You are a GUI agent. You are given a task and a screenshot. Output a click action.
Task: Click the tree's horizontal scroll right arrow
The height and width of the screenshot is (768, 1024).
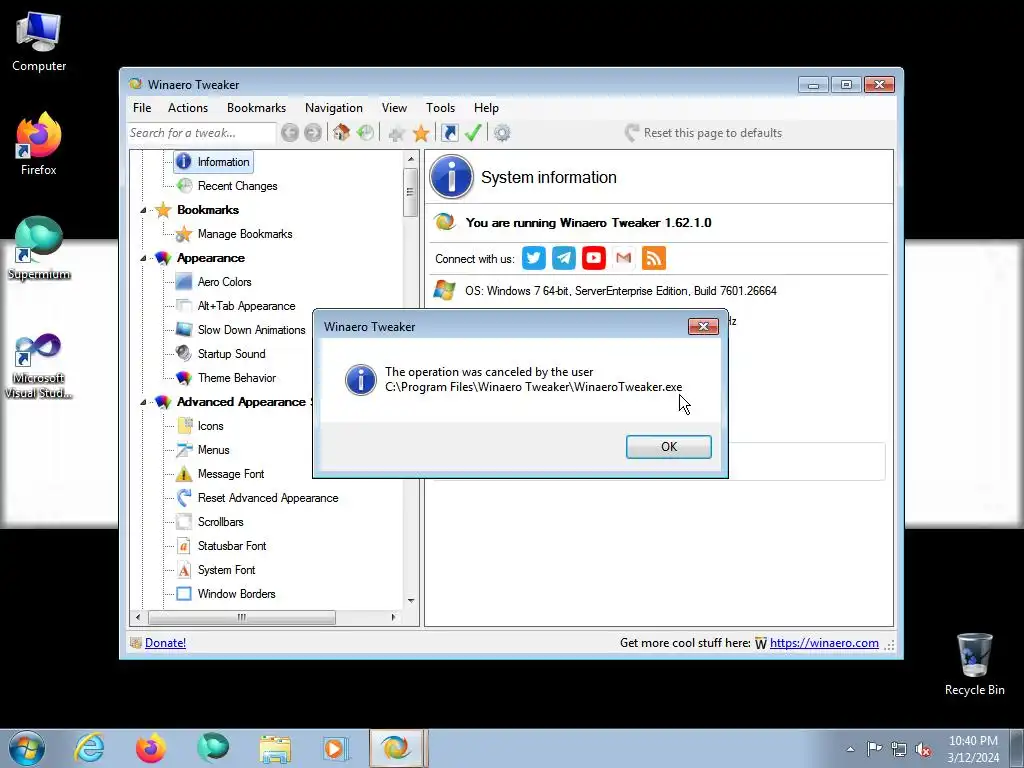[x=393, y=617]
